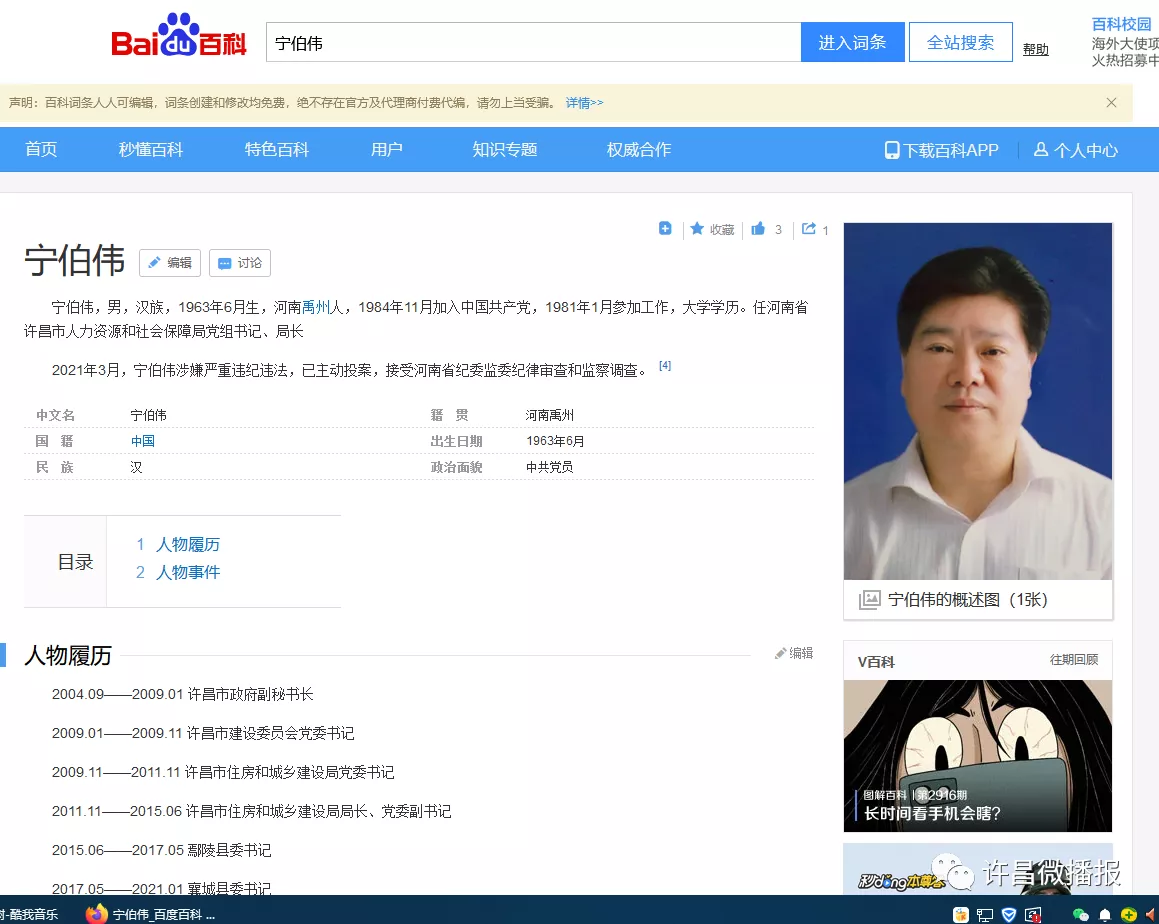Click the thumbs-up like icon
Image resolution: width=1159 pixels, height=924 pixels.
pyautogui.click(x=758, y=229)
